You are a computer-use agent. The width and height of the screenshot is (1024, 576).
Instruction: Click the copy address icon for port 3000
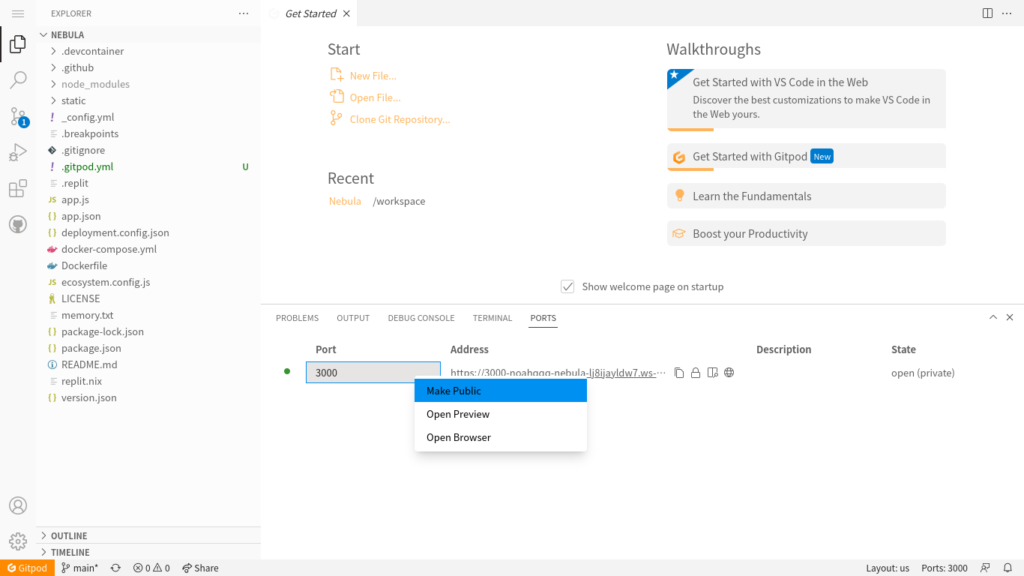click(x=679, y=373)
